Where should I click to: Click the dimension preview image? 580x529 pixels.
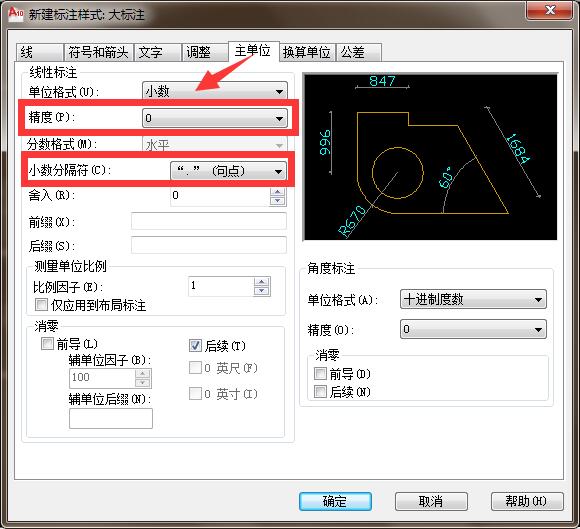[x=430, y=157]
